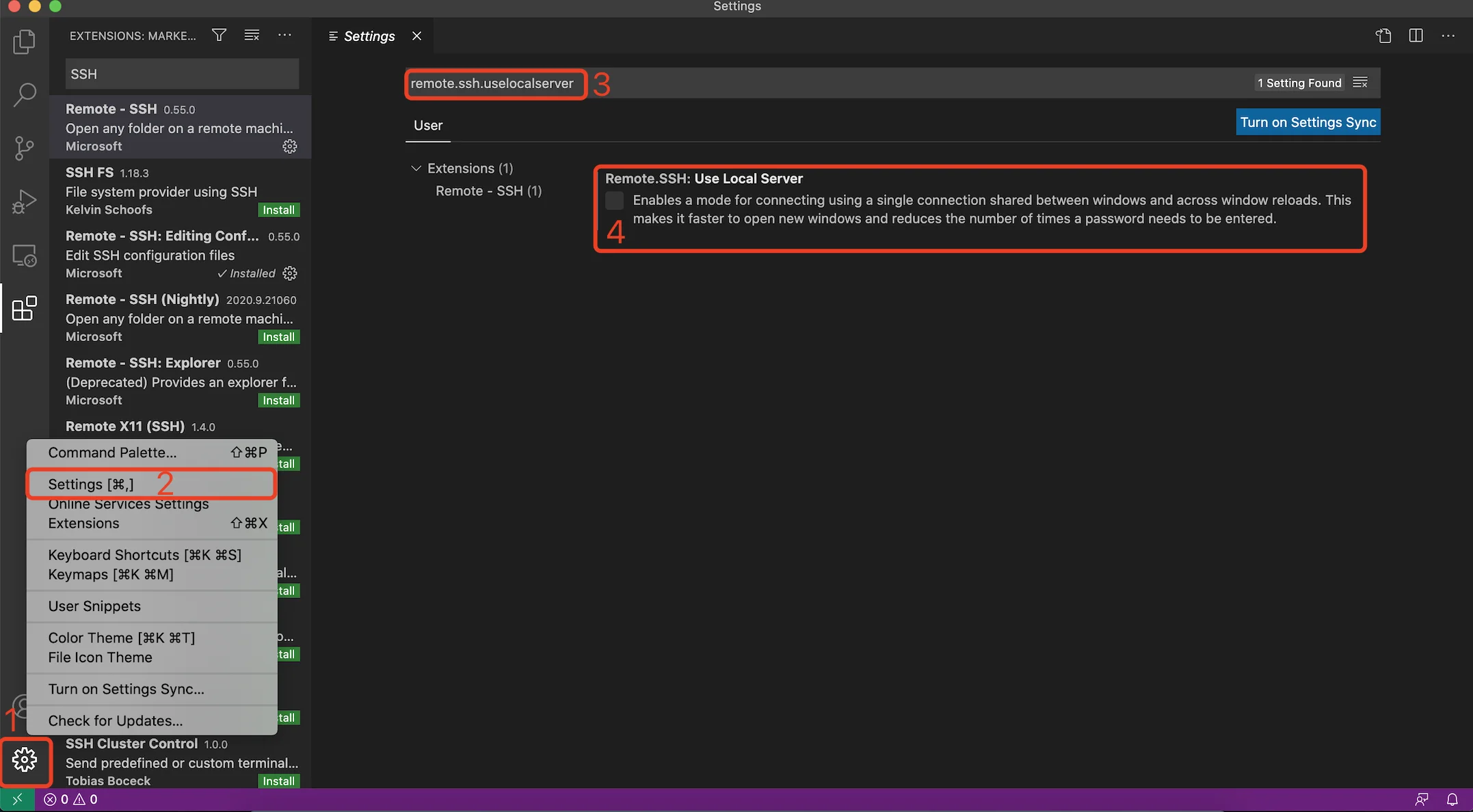Viewport: 1473px width, 812px height.
Task: Click the filter icon in Extensions panel
Action: coord(218,35)
